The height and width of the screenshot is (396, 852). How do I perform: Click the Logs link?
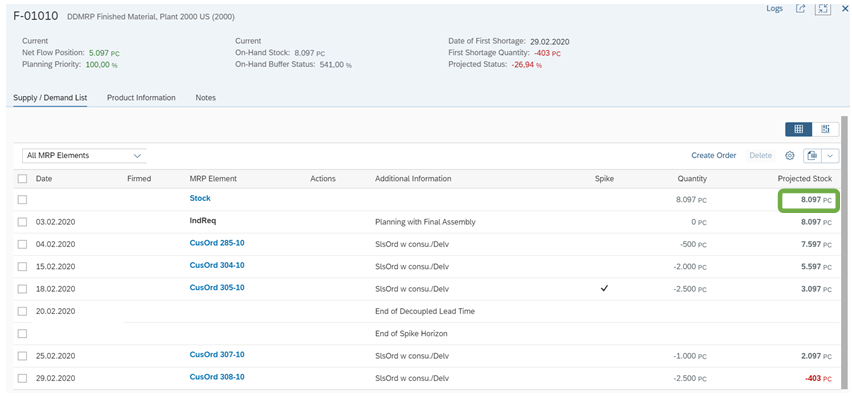[774, 9]
